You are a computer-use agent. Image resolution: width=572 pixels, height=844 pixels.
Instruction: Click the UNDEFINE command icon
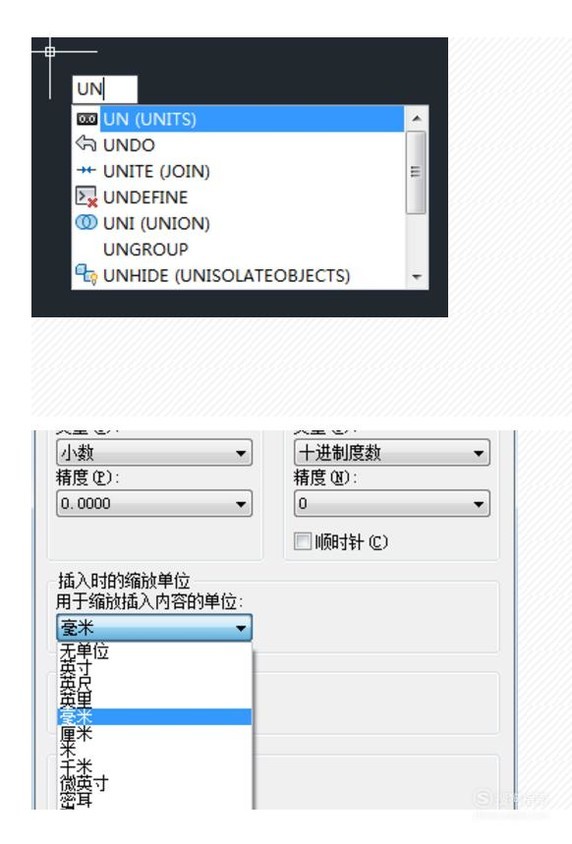pos(86,197)
